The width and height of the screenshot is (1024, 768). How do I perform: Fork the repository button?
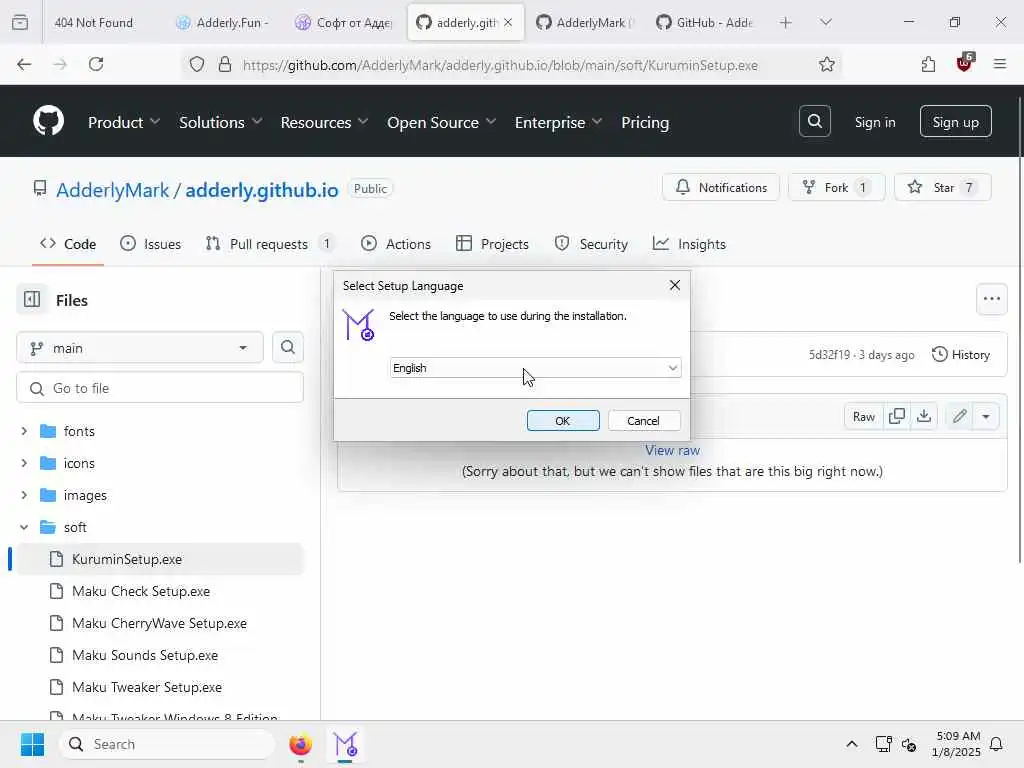837,187
